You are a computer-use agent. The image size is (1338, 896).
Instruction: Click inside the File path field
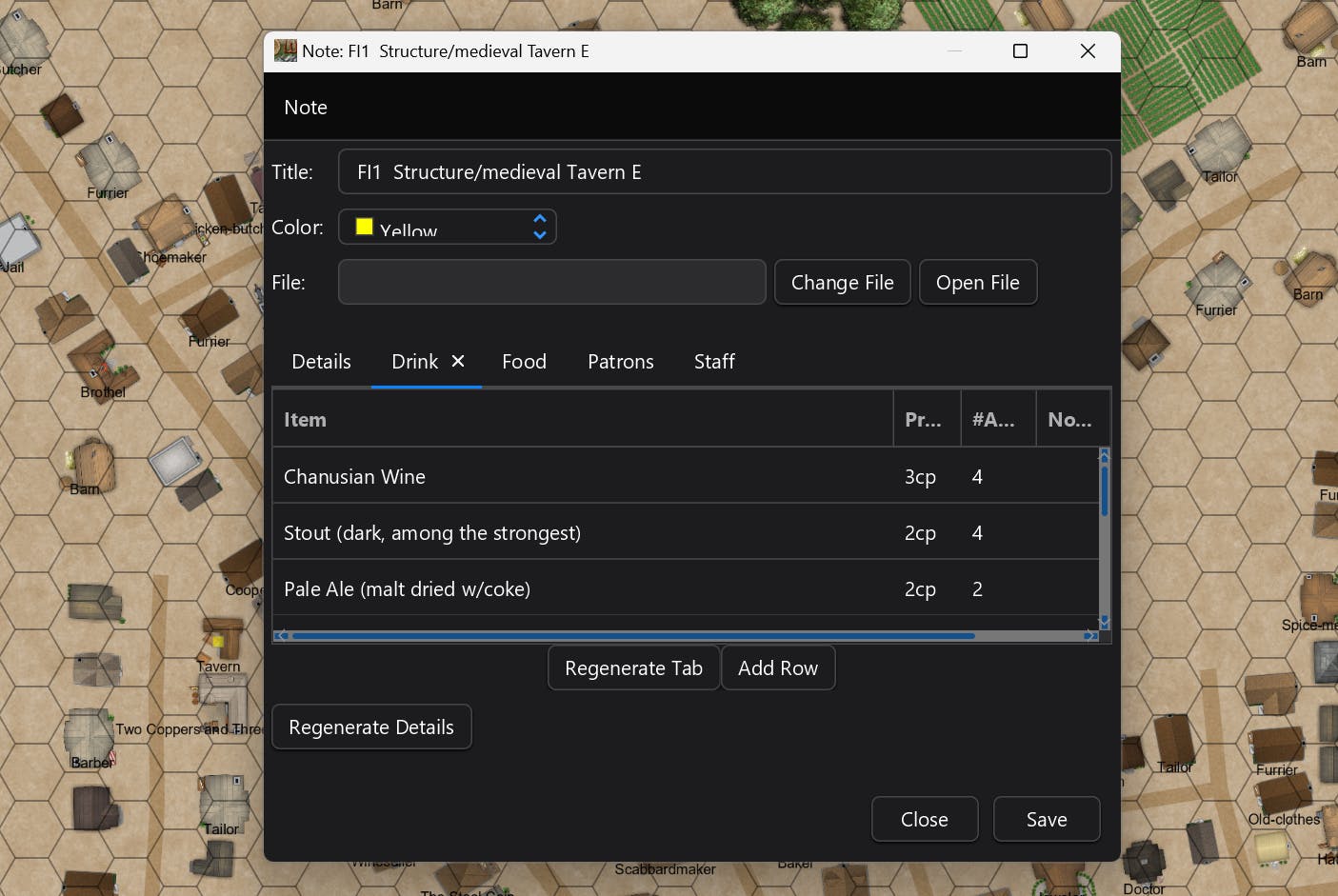(551, 283)
